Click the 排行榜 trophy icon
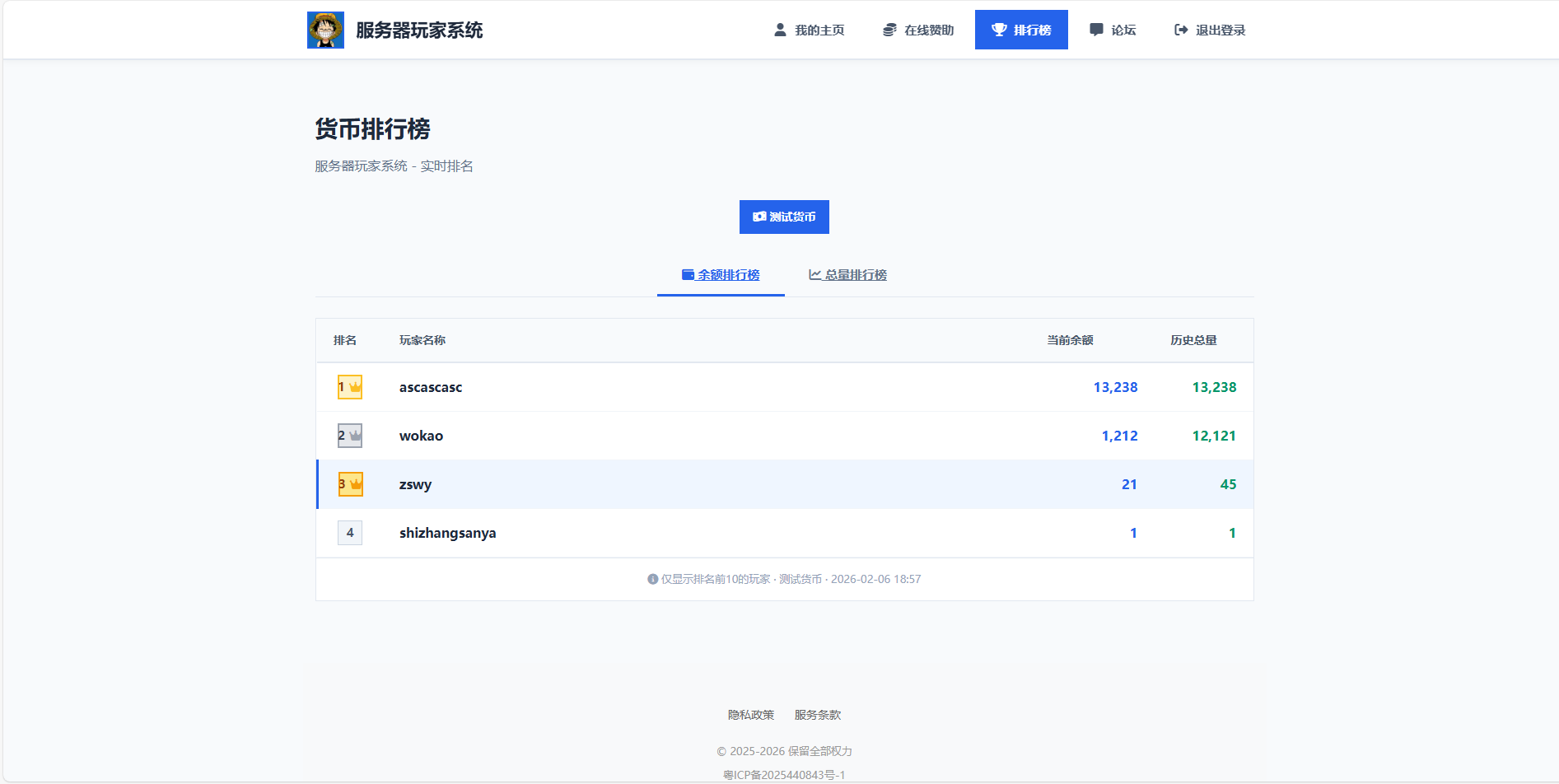 click(1000, 29)
